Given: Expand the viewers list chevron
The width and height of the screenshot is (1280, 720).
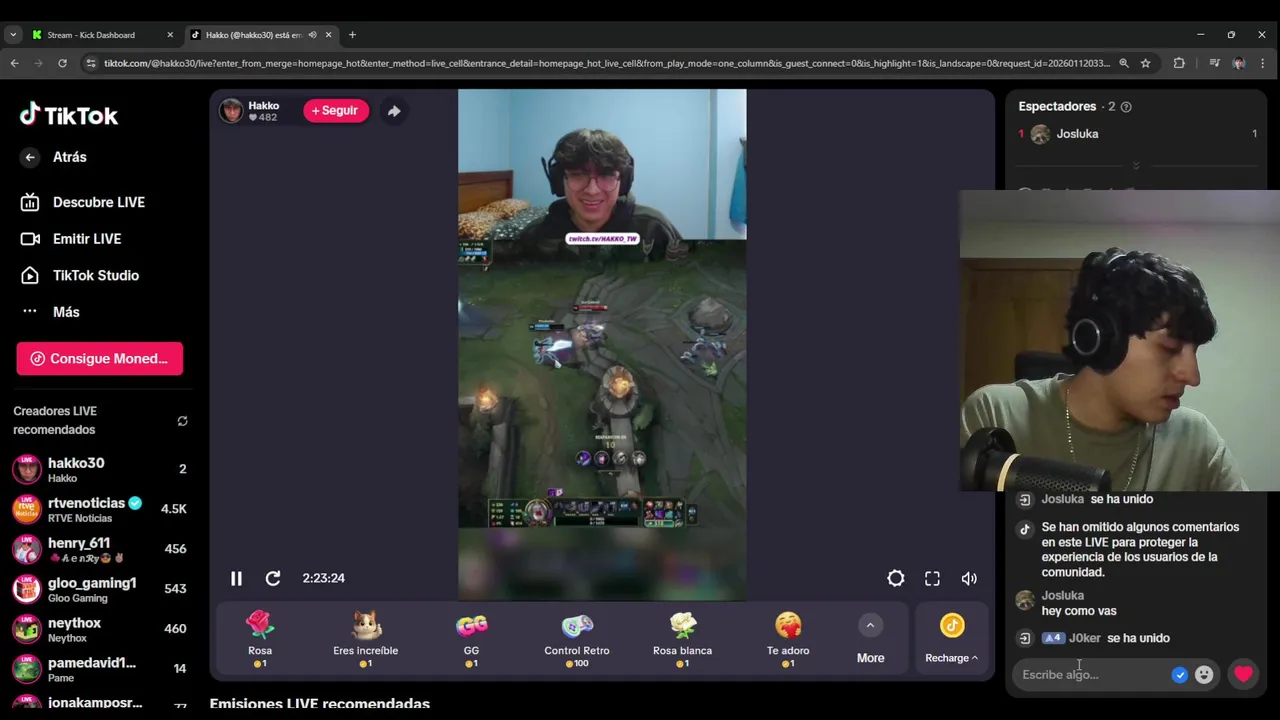Looking at the screenshot, I should (x=1136, y=165).
